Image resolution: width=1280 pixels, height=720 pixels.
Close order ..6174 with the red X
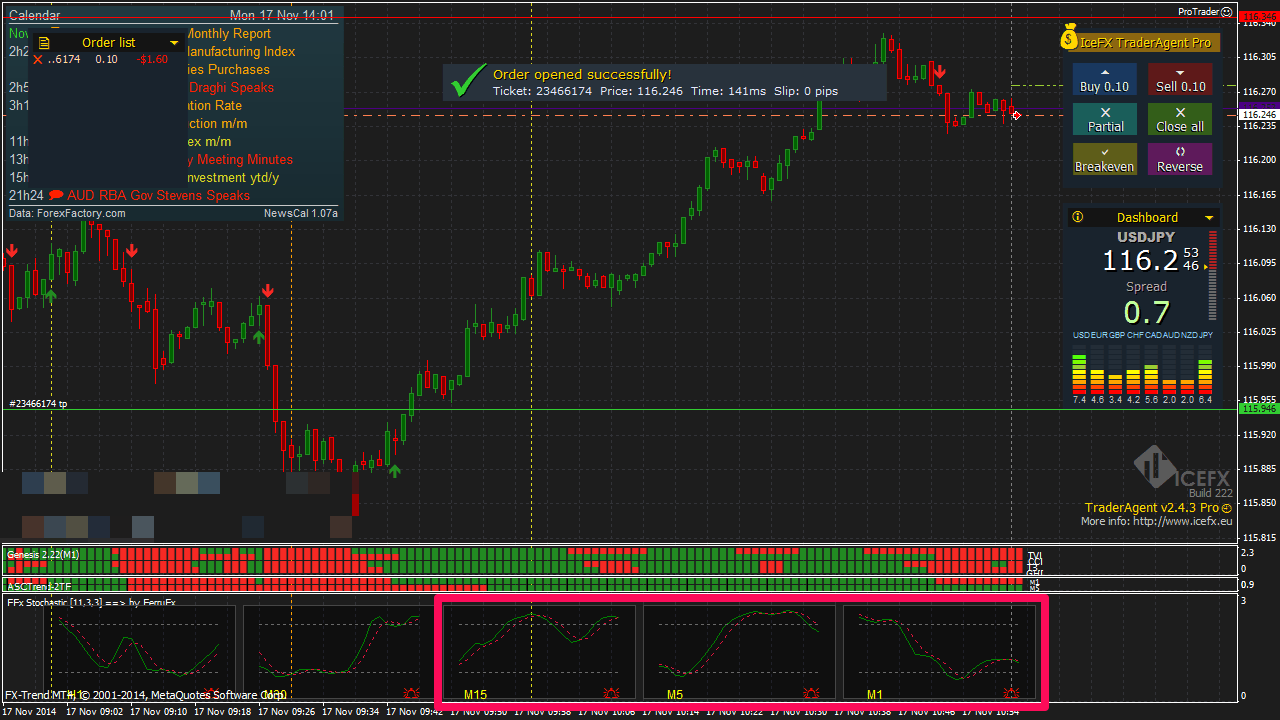pyautogui.click(x=38, y=60)
